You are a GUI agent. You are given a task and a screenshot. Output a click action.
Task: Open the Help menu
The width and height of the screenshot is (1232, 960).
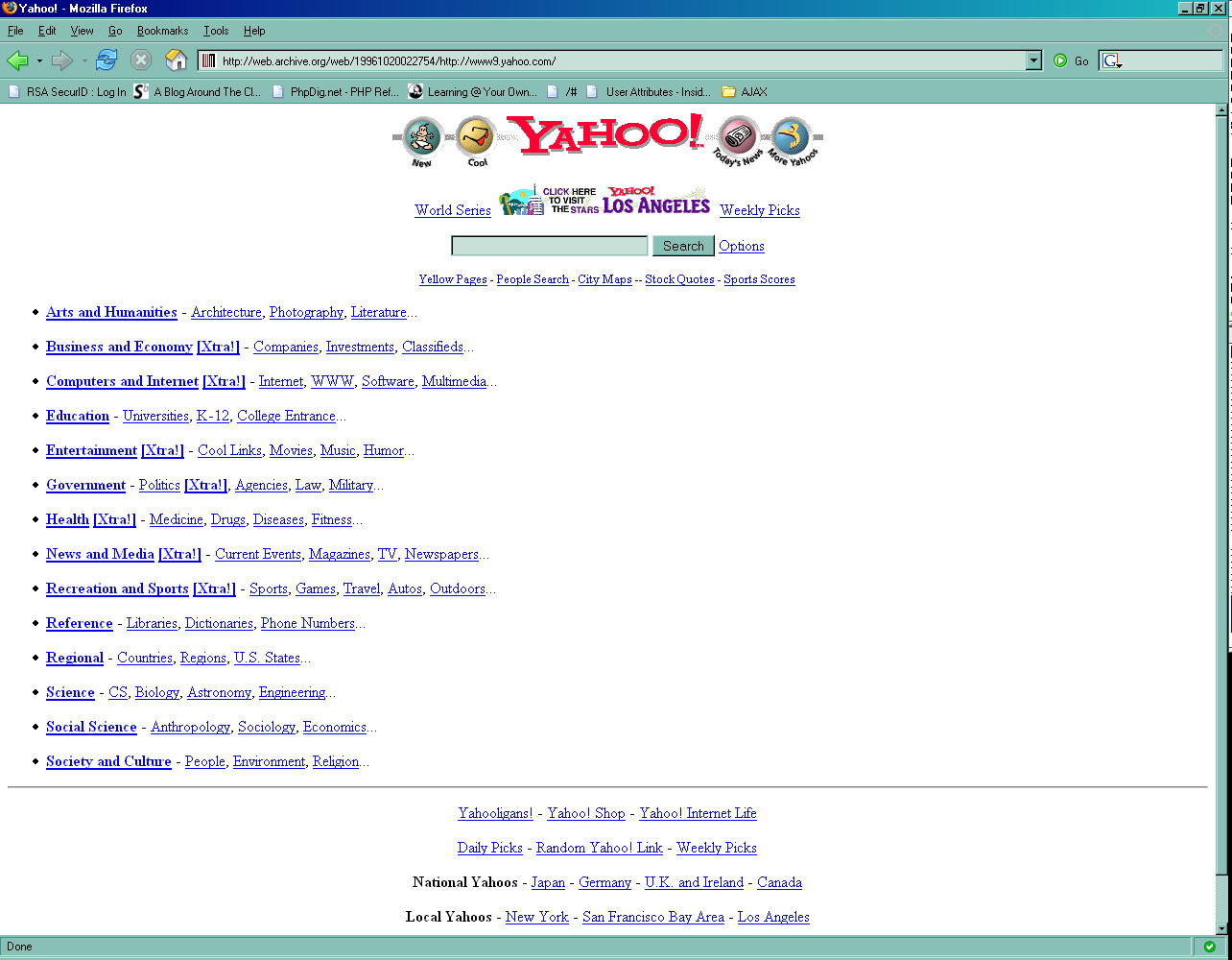point(254,31)
